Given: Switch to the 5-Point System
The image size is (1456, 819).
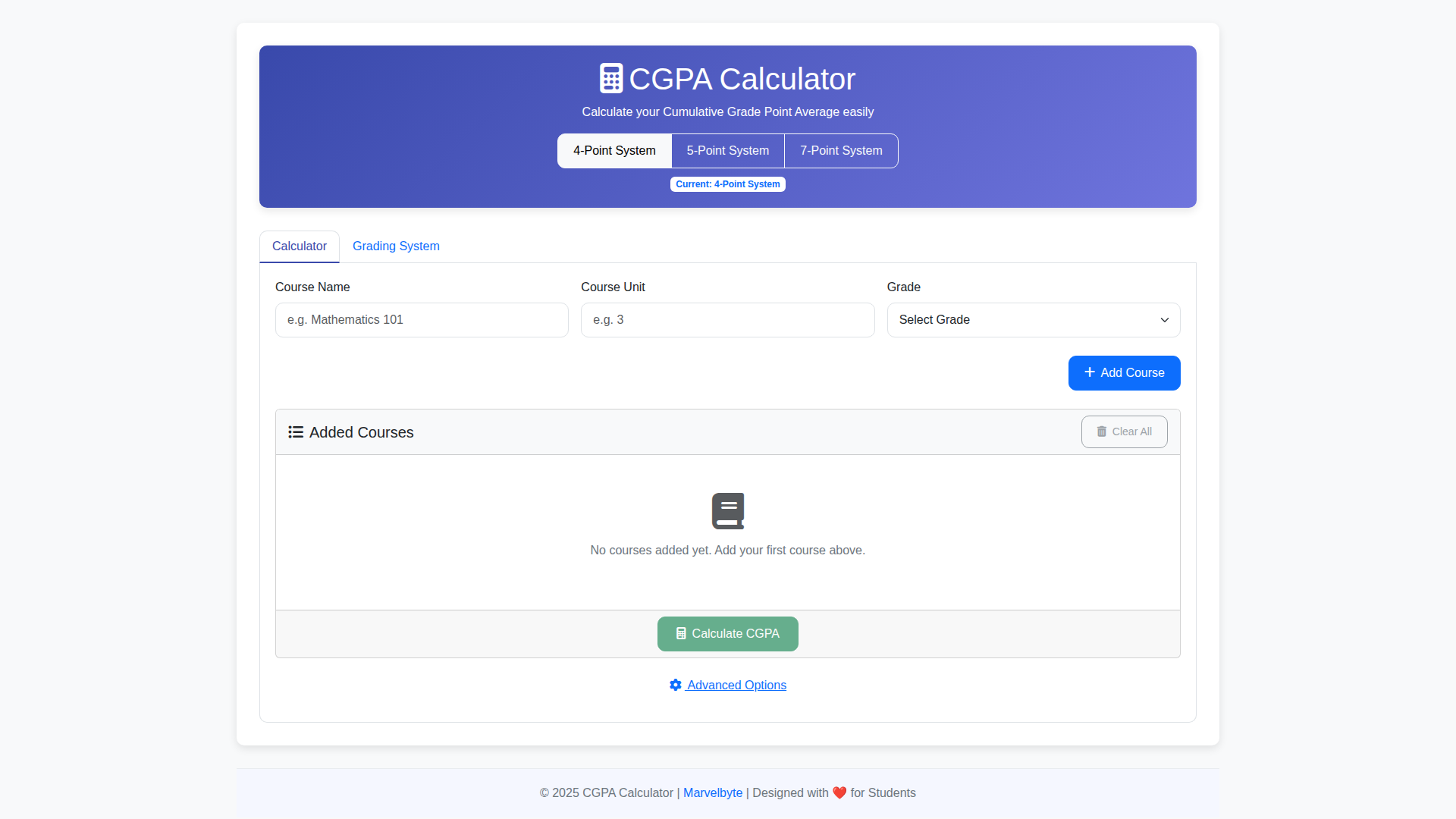Looking at the screenshot, I should click(728, 151).
